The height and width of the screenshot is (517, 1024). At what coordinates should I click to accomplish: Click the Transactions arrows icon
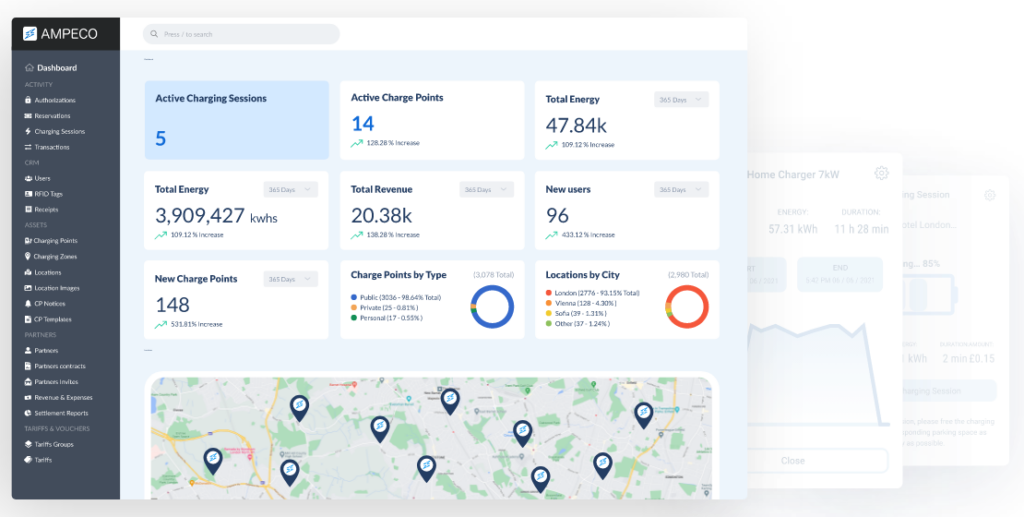(x=28, y=147)
